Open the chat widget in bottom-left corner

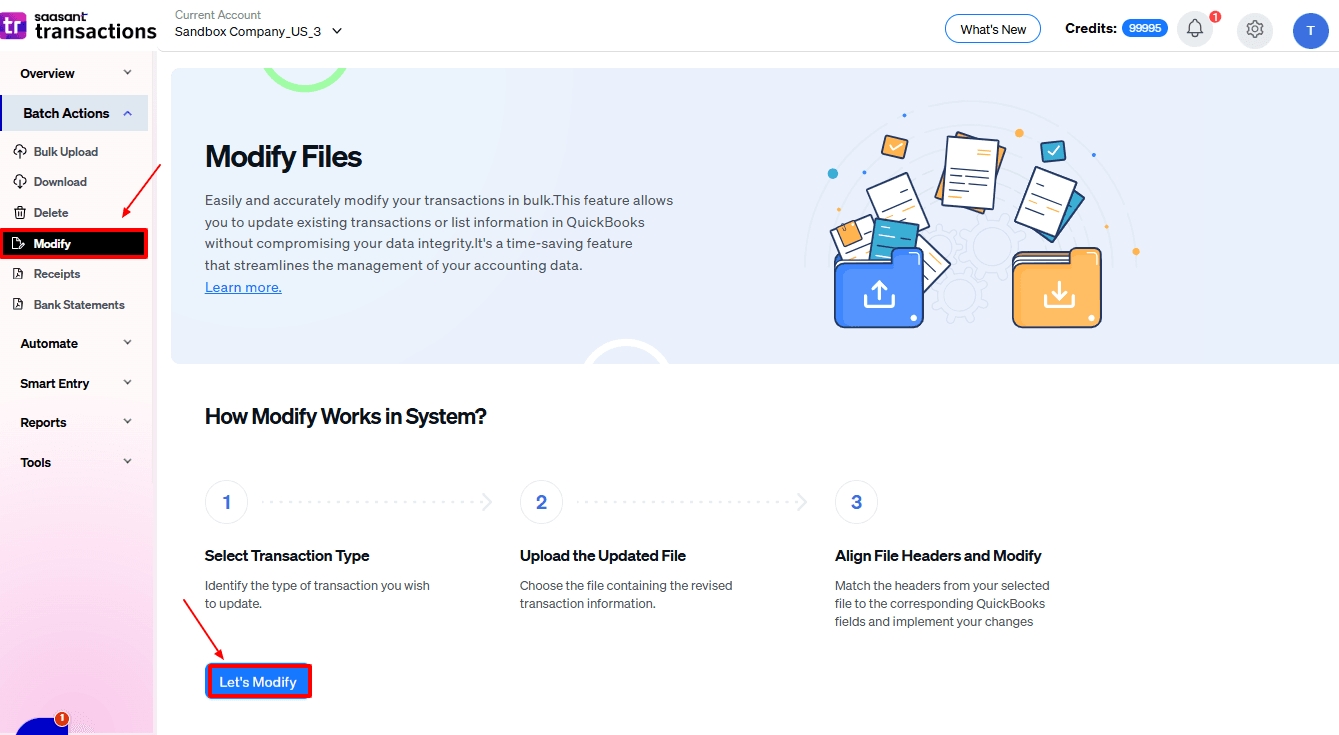[x=40, y=725]
